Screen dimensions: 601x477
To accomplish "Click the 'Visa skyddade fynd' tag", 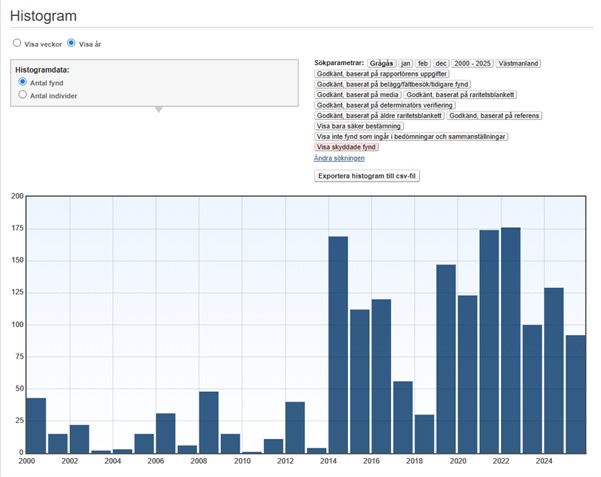I will (x=349, y=147).
